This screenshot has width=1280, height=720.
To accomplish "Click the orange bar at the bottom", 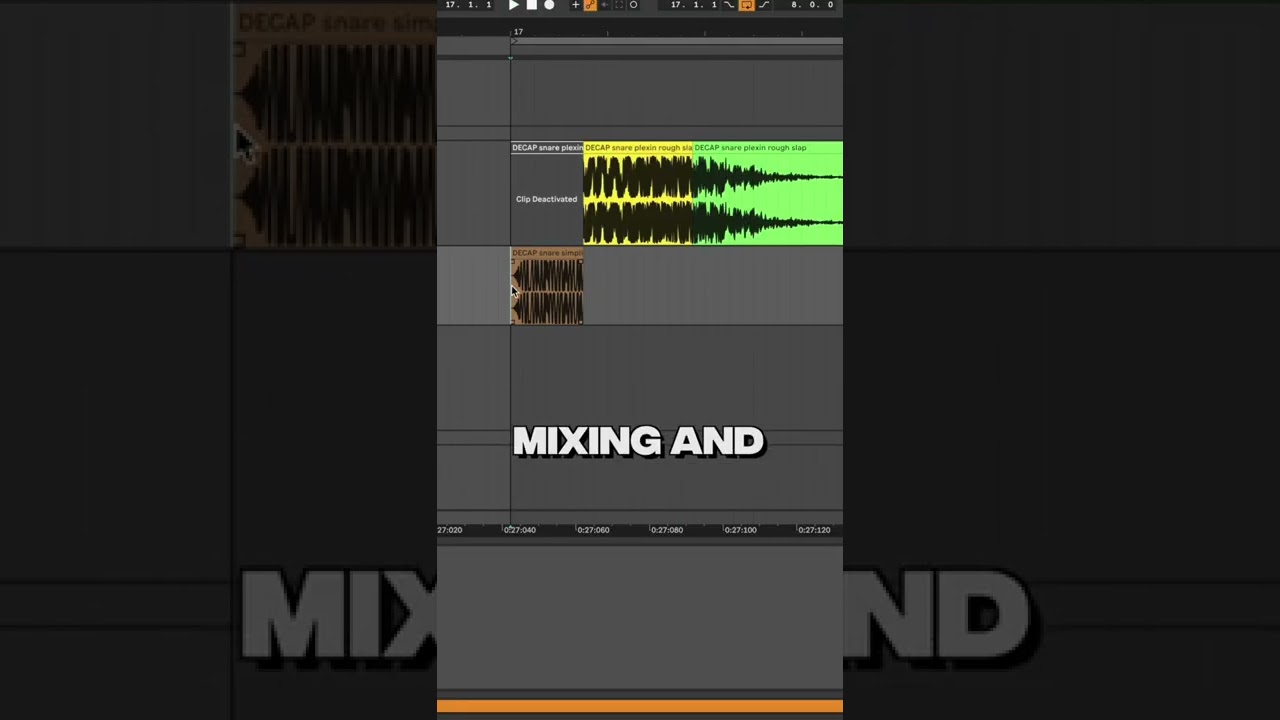I will click(x=640, y=706).
